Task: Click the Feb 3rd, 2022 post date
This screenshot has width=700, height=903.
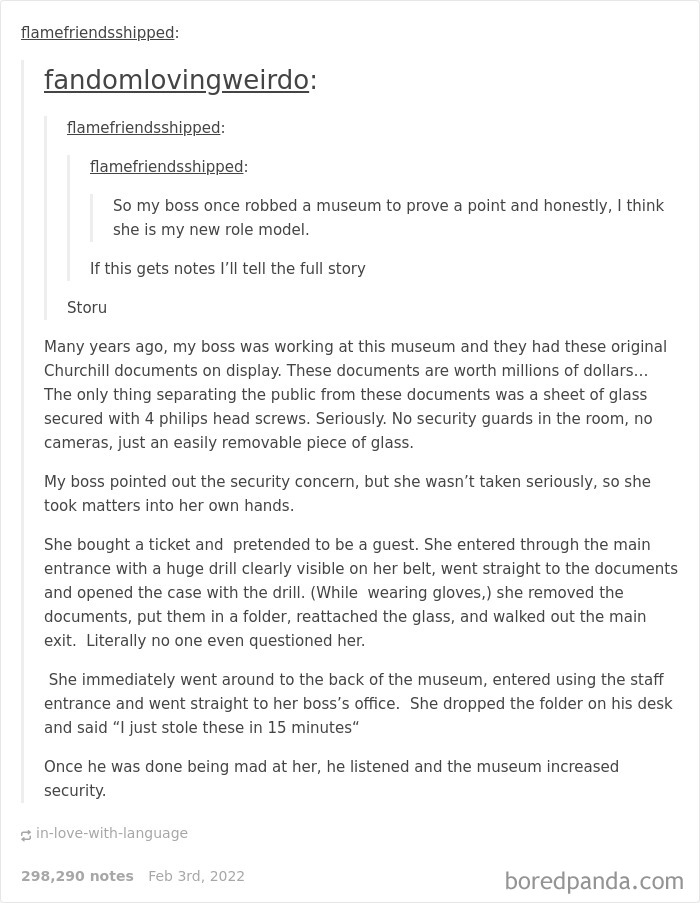Action: click(x=196, y=877)
